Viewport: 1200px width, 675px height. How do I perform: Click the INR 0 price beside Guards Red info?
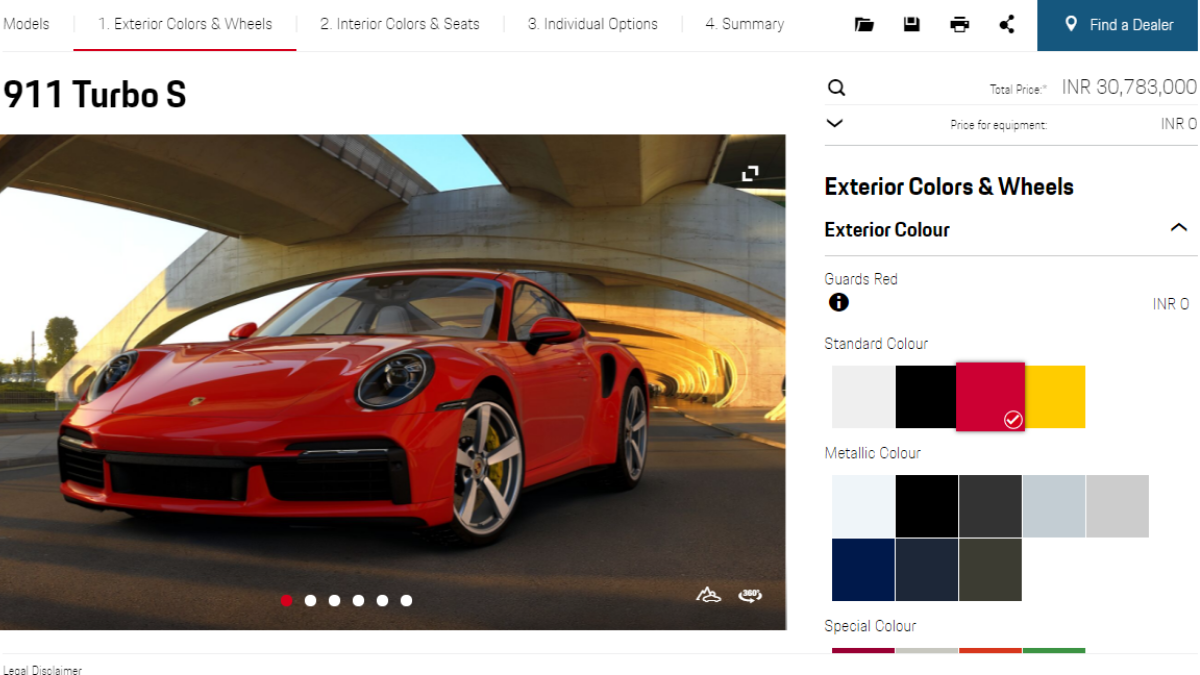tap(1171, 304)
